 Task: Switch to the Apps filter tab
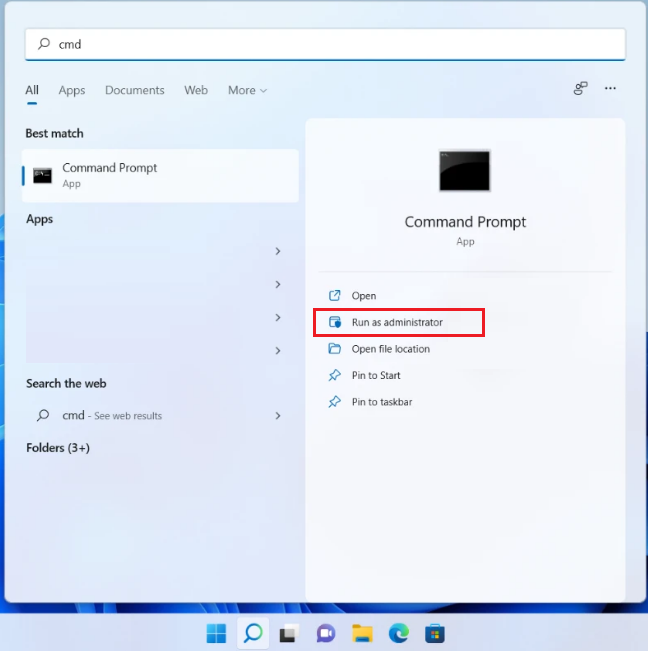(72, 90)
